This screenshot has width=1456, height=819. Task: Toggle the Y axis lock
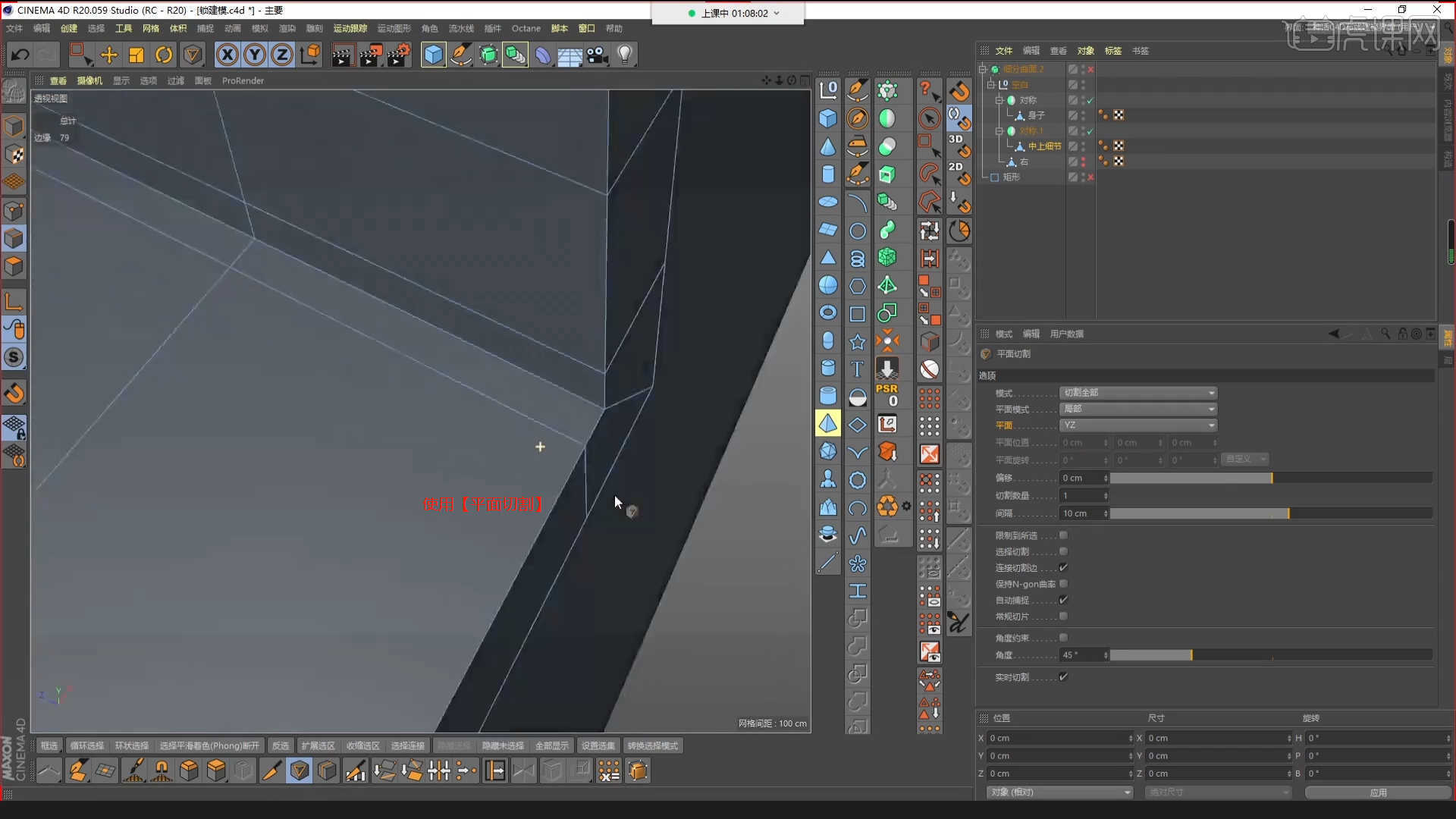coord(255,55)
